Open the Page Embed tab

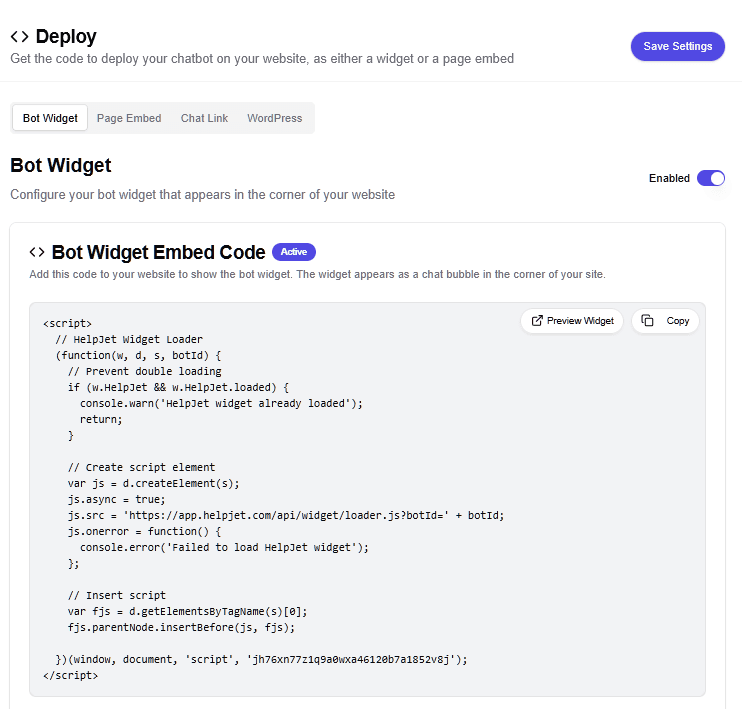coord(129,118)
